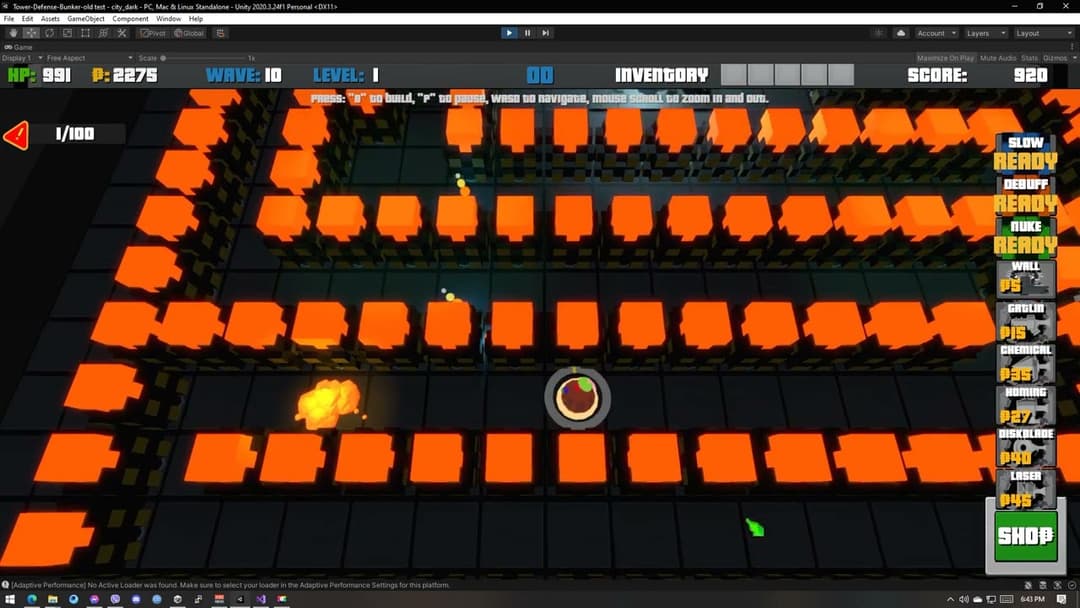The height and width of the screenshot is (608, 1080).
Task: Toggle Maximize On Play
Action: pos(944,57)
